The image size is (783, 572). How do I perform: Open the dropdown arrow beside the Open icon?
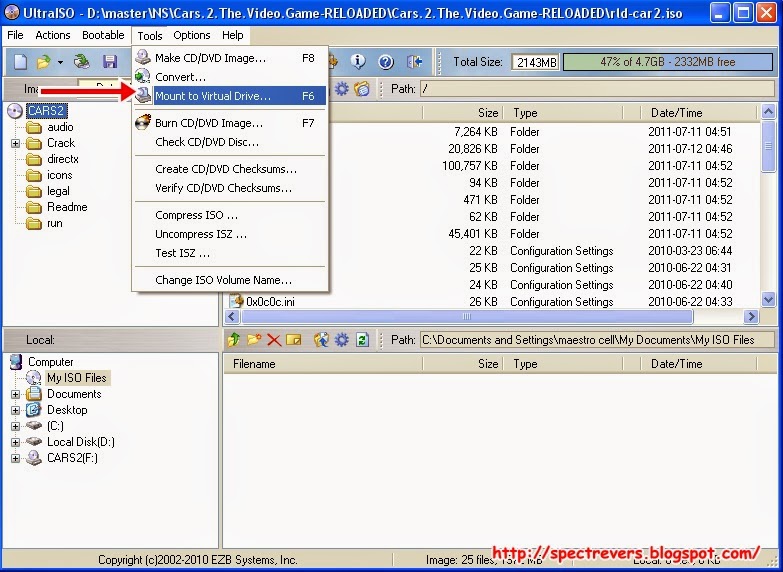click(60, 62)
